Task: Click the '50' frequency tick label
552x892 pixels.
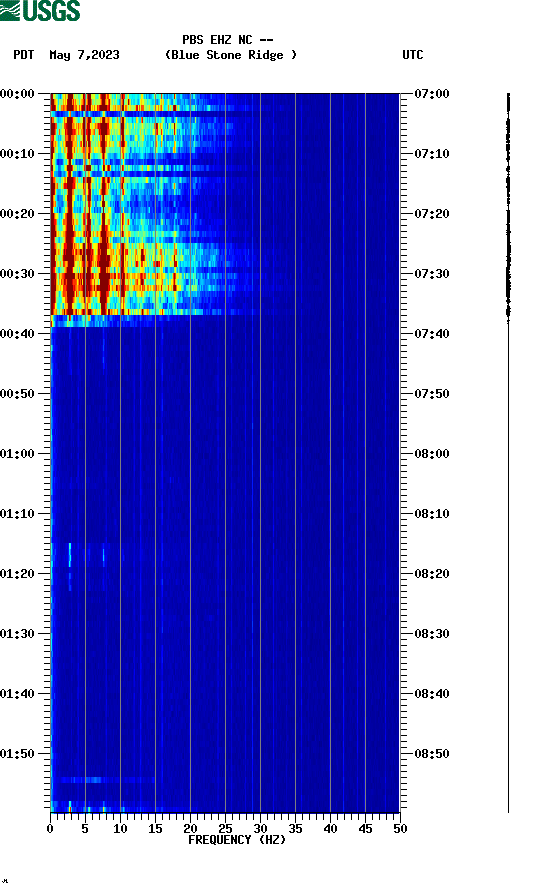Action: [400, 828]
